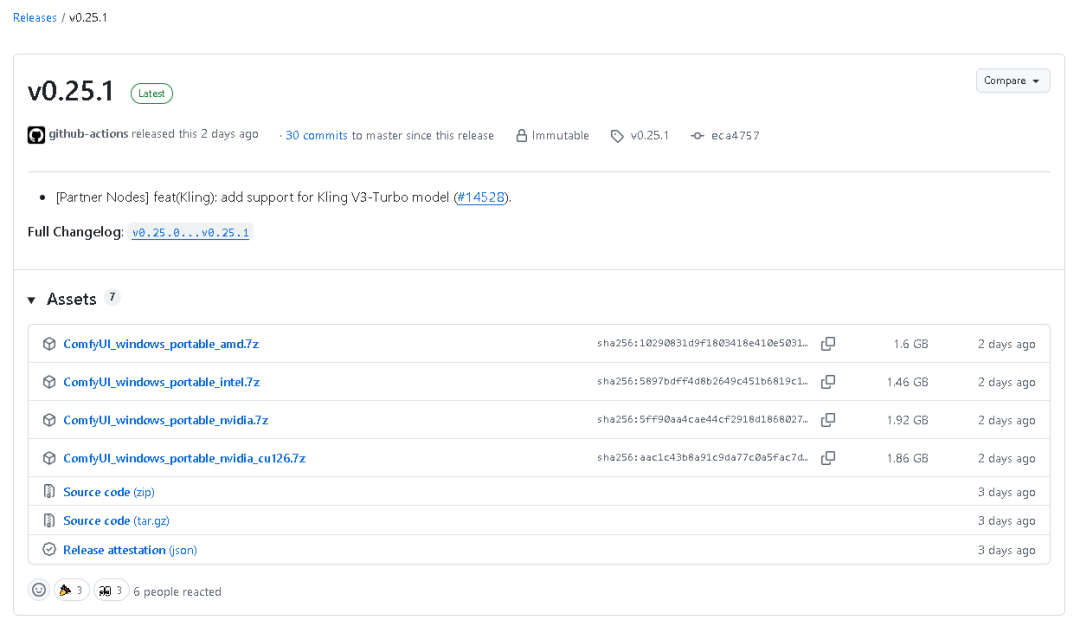Click the package icon for nvidia.7z

[49, 419]
